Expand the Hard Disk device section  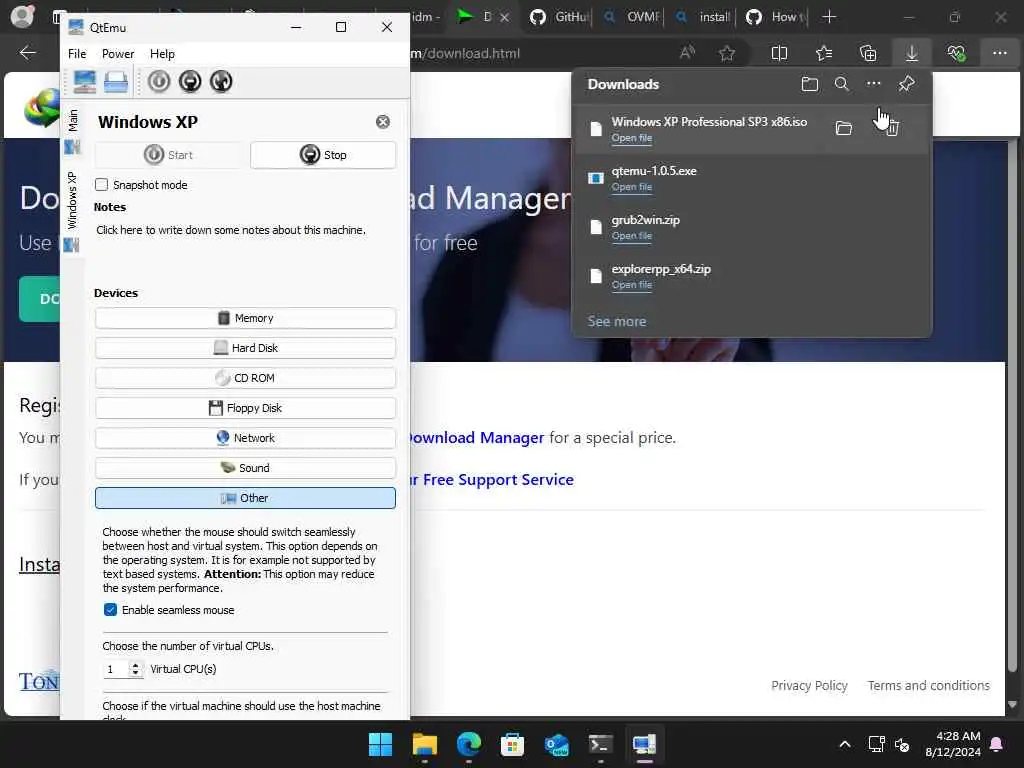pyautogui.click(x=245, y=348)
